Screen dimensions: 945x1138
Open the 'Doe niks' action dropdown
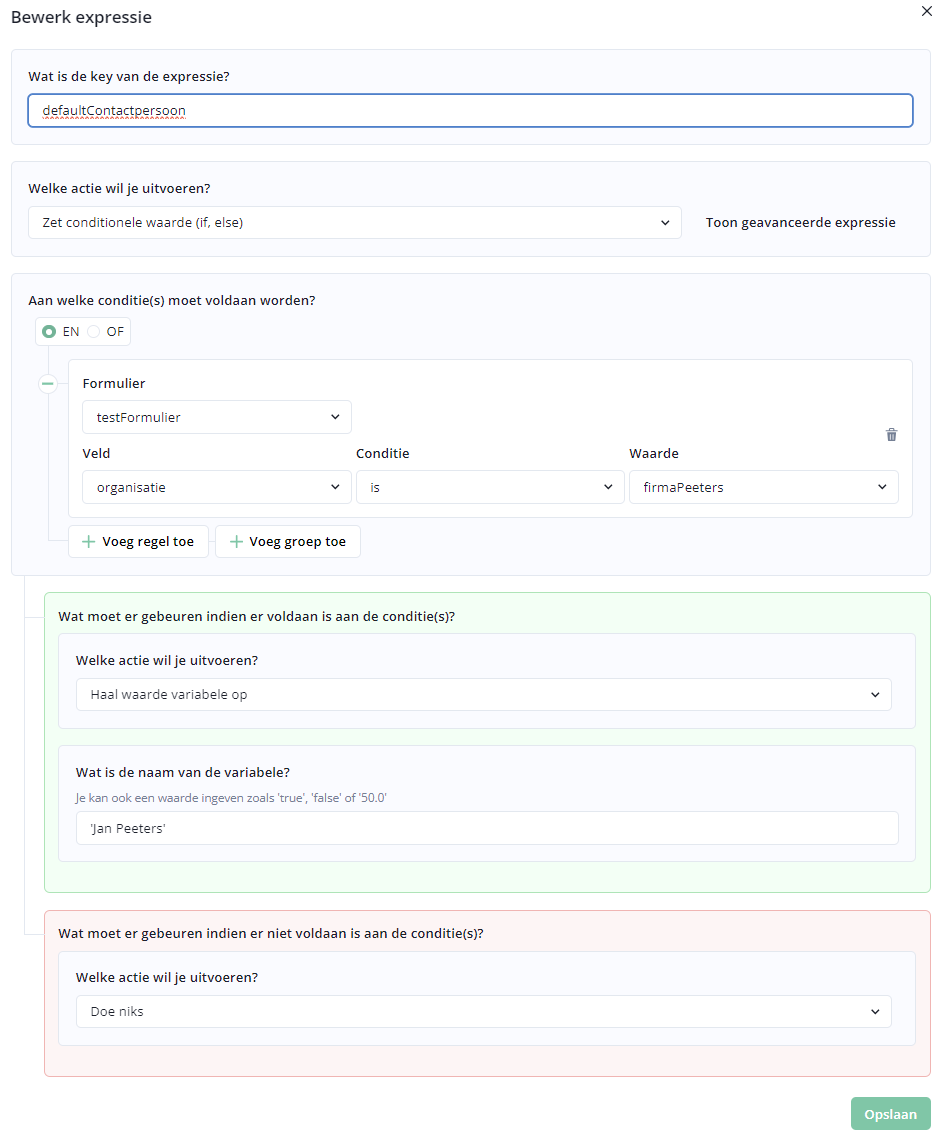(x=484, y=1011)
